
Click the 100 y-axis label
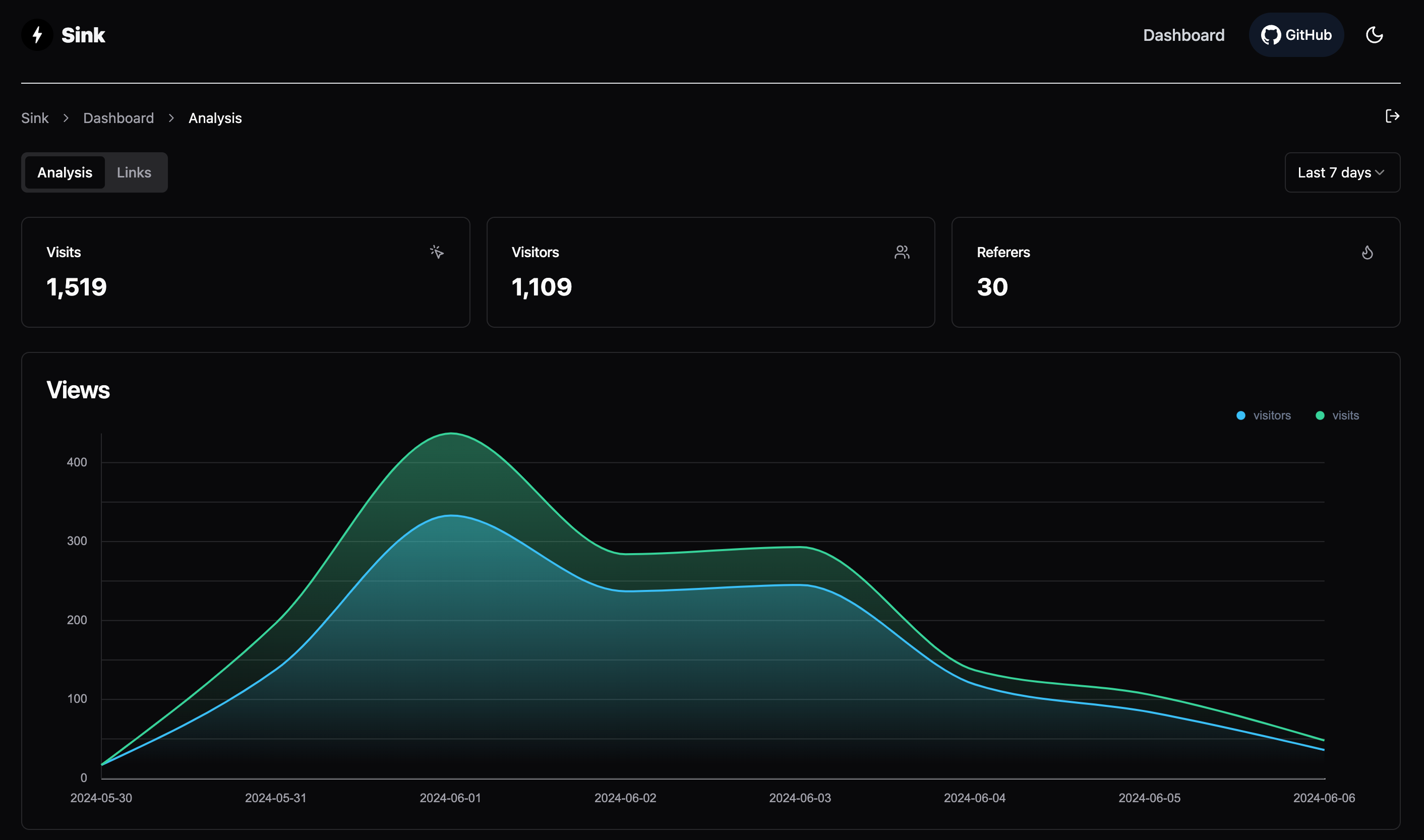[x=77, y=699]
